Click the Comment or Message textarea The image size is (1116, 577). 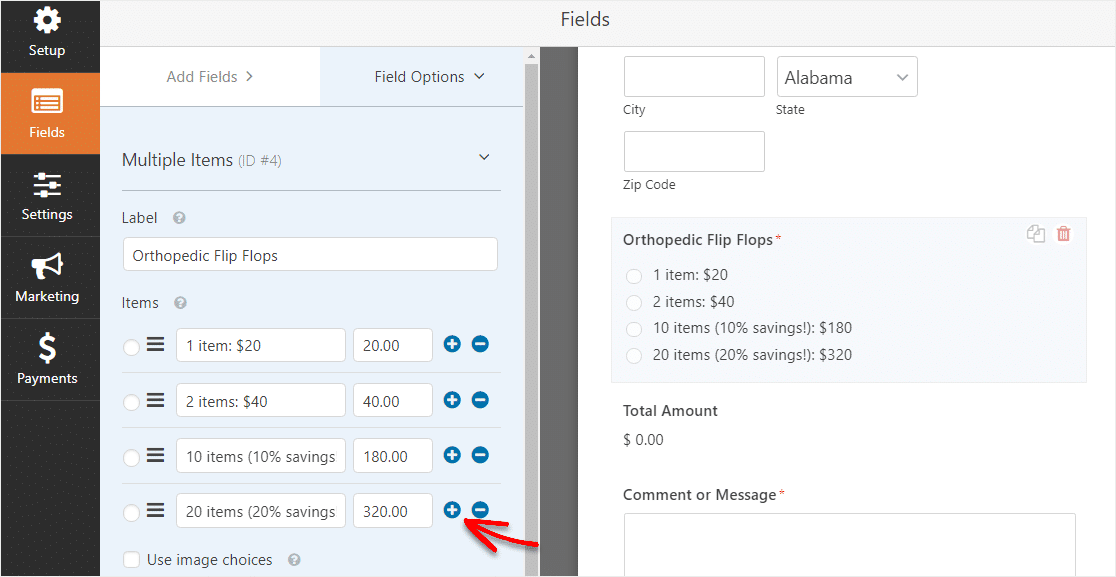(x=850, y=545)
